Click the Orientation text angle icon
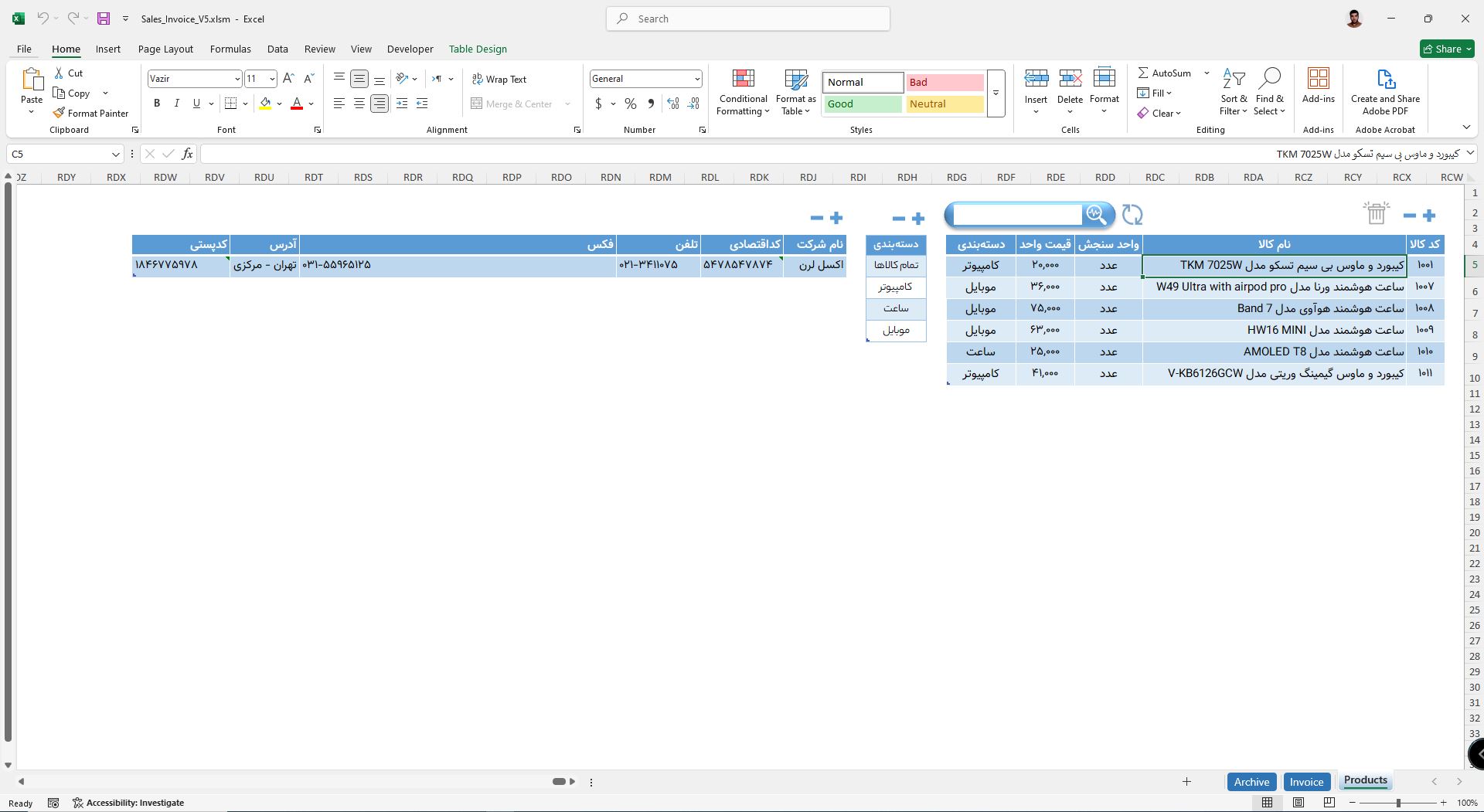 point(402,79)
